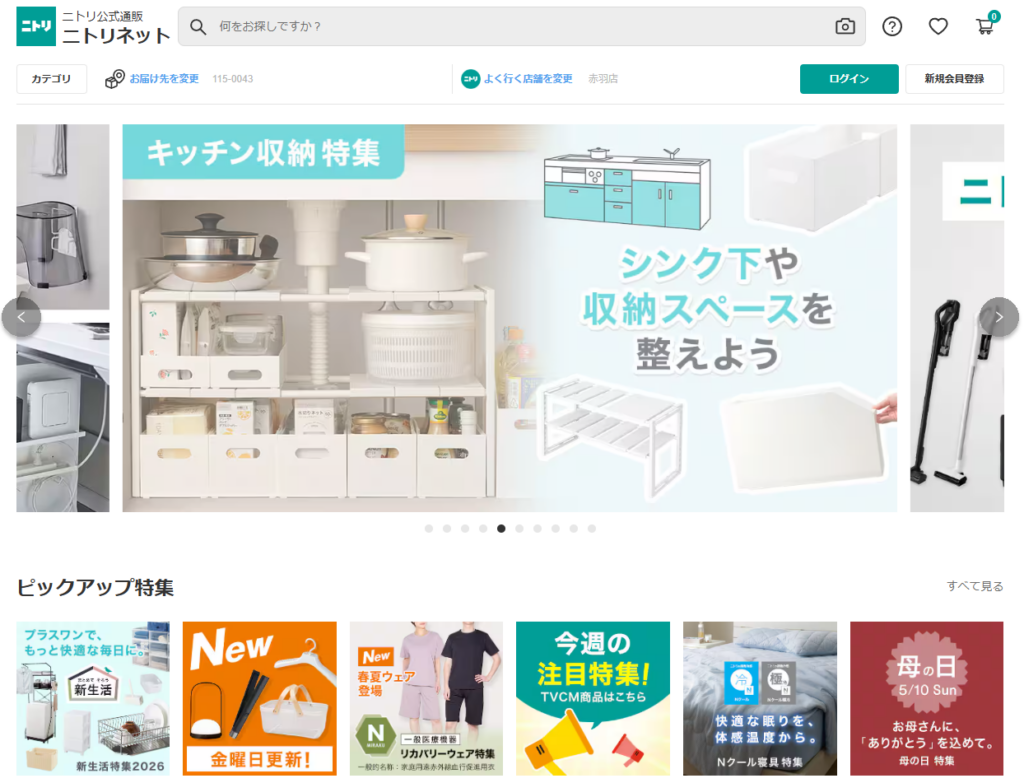Viewport: 1024px width, 783px height.
Task: Click the ログイン login button
Action: click(849, 78)
